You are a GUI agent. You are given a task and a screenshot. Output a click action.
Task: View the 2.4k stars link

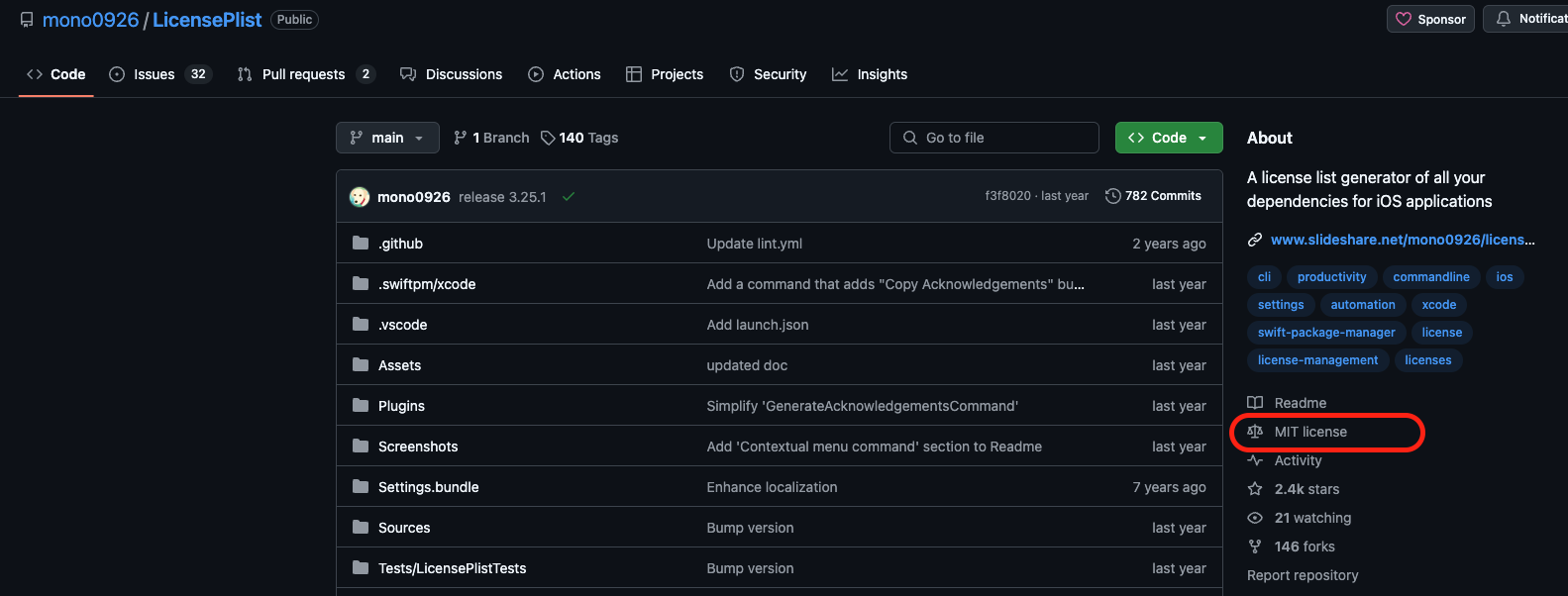pyautogui.click(x=1294, y=489)
